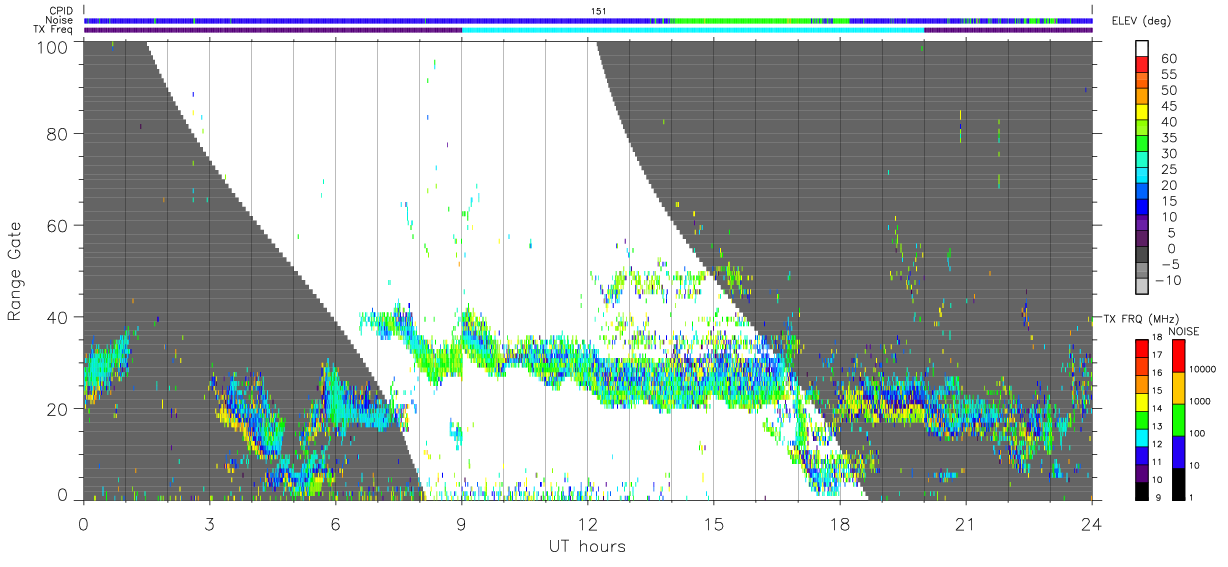1228x567 pixels.
Task: Pick the black 9–10 segment of TX FRQ bar
Action: (1142, 490)
